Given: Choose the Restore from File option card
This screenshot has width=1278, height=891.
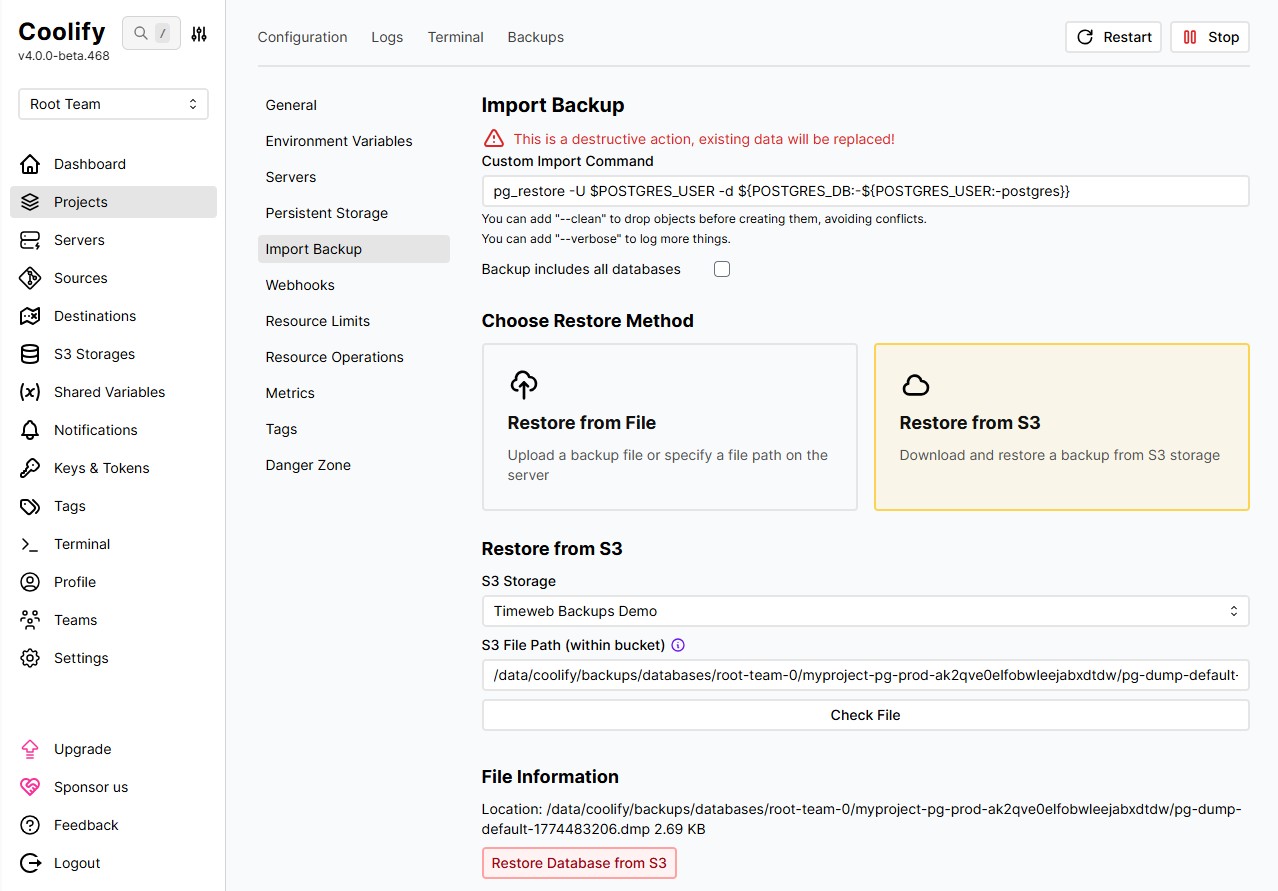Looking at the screenshot, I should 670,427.
